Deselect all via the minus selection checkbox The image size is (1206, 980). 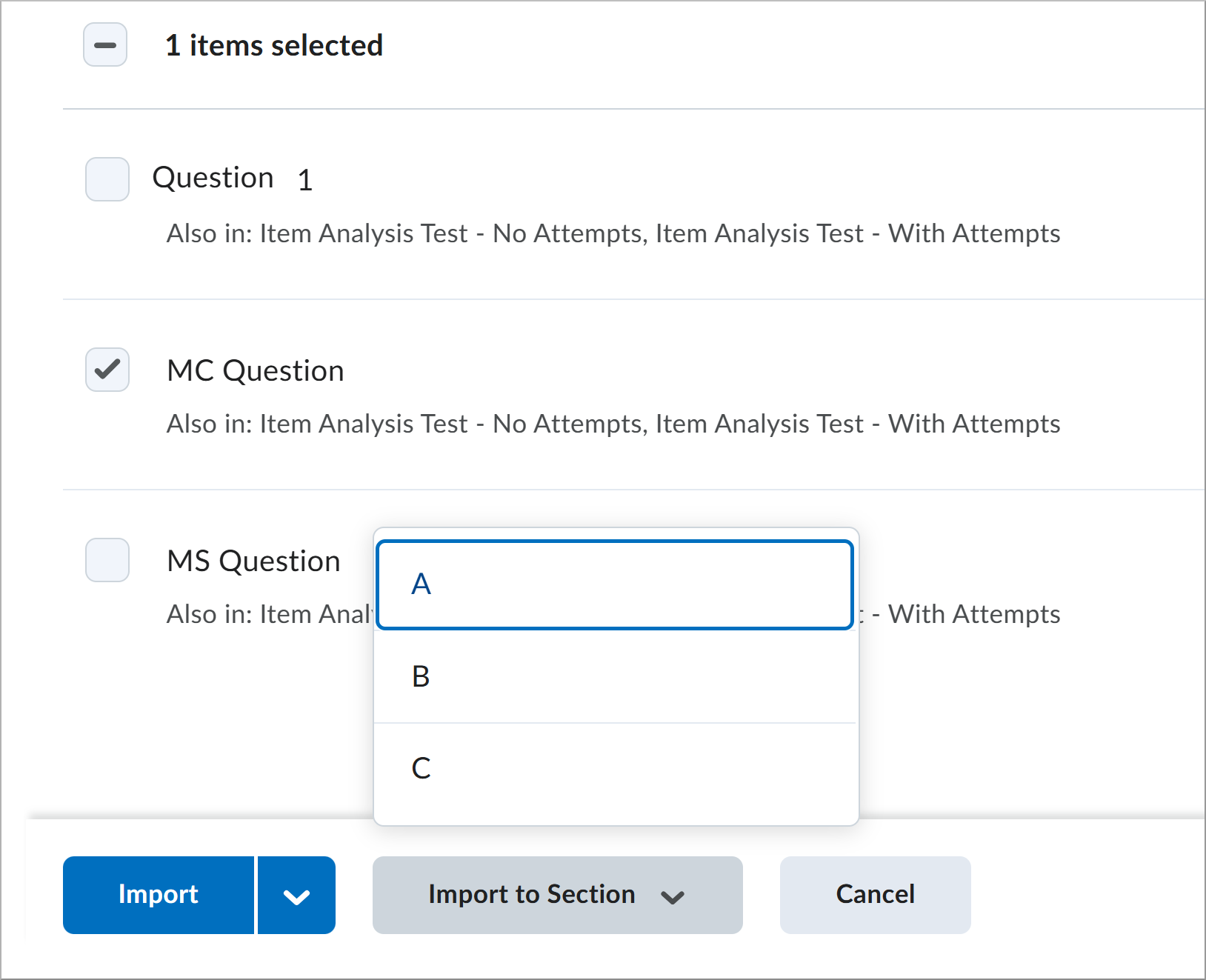(104, 46)
